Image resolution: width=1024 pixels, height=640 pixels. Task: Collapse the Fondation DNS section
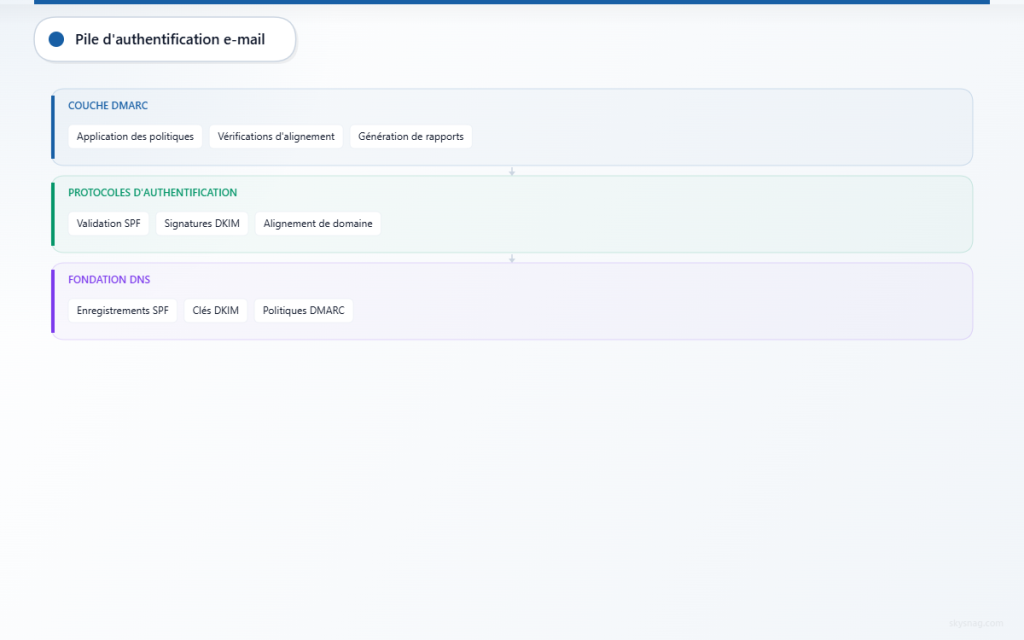109,279
